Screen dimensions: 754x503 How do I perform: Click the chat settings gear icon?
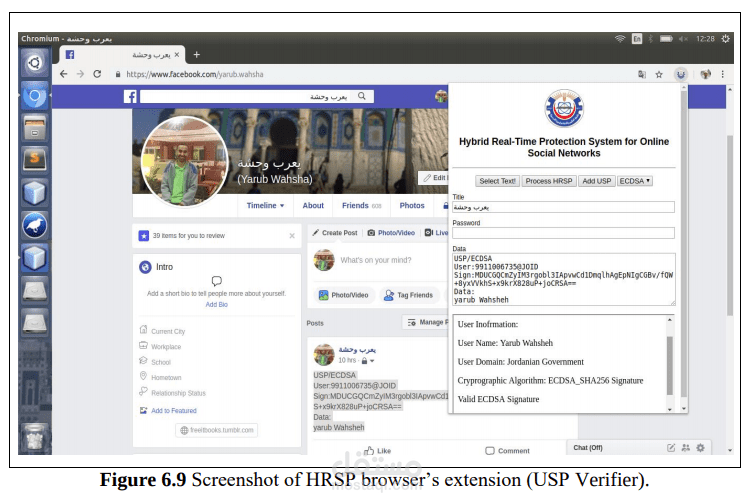[700, 448]
